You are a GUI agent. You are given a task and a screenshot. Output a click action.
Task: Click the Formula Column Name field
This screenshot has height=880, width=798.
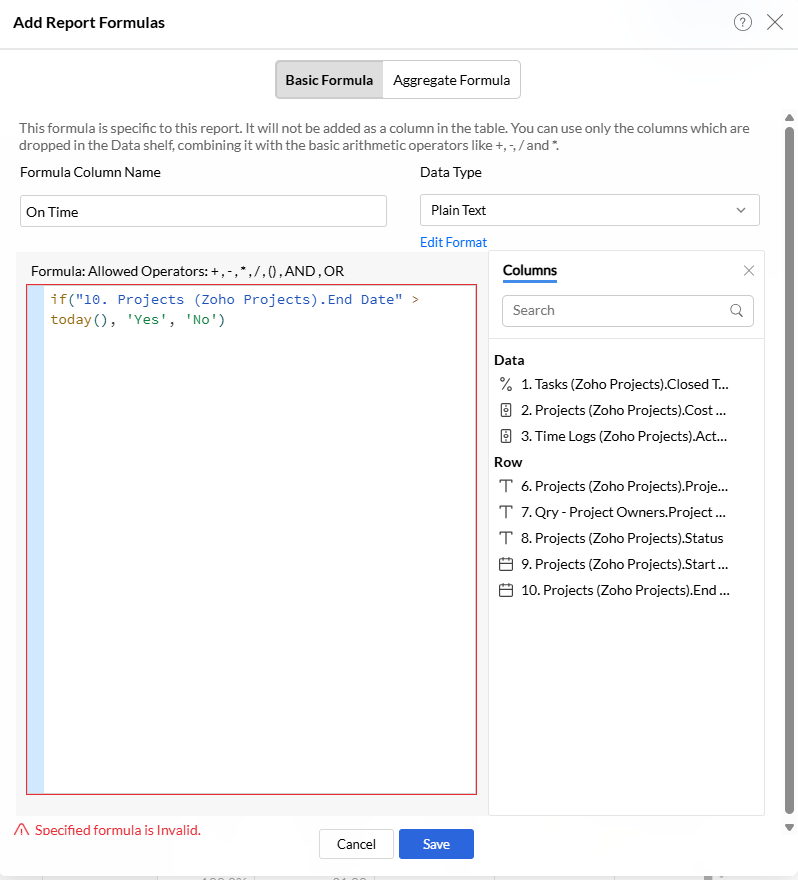click(x=203, y=211)
